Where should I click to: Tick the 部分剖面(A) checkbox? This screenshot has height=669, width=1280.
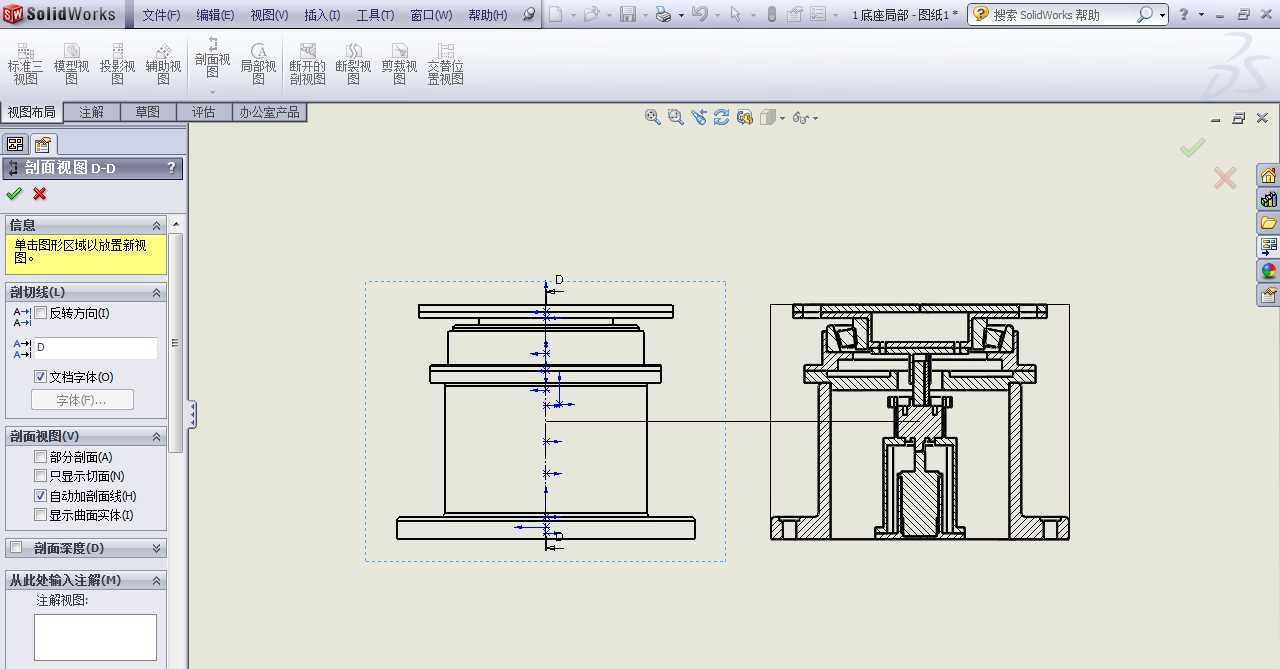(41, 457)
